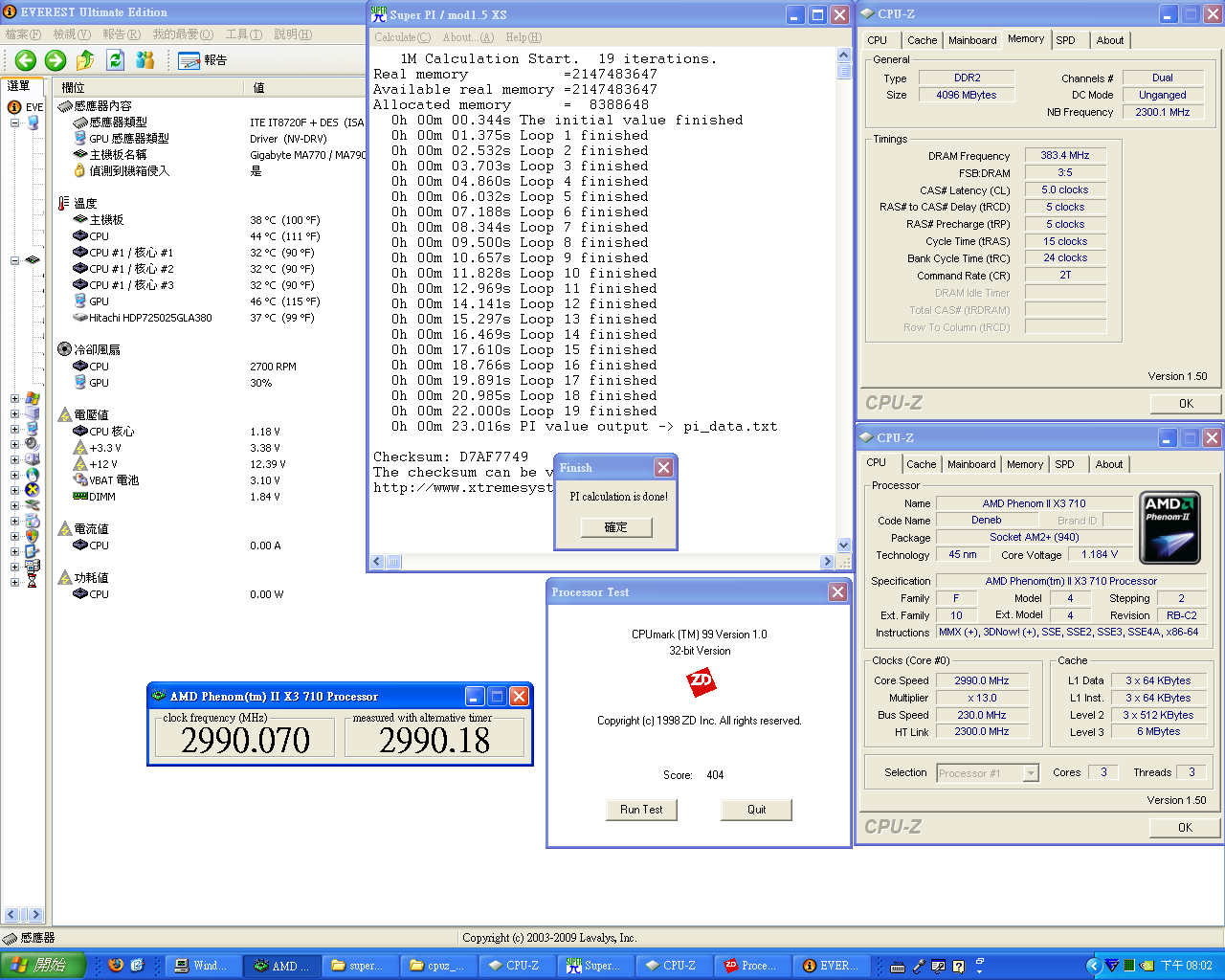1225x980 pixels.
Task: Launch Internet Explorer from quick launch bar
Action: [x=137, y=965]
